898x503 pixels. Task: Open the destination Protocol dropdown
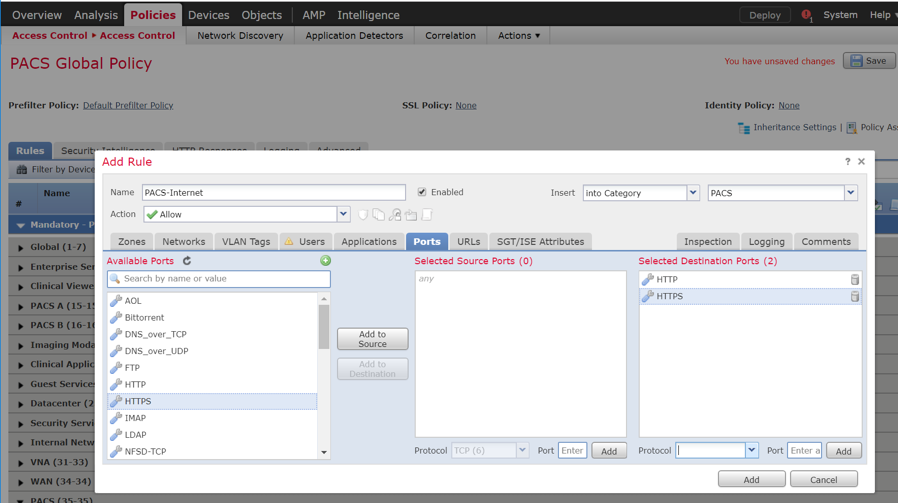[751, 451]
